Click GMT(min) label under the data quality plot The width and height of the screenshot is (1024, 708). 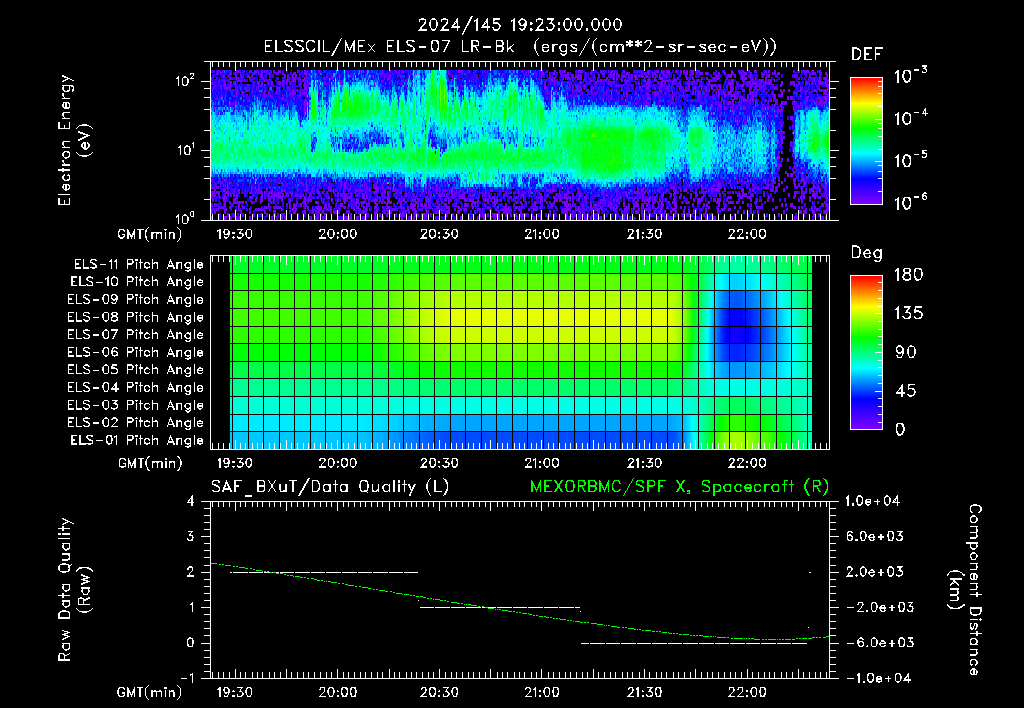150,693
